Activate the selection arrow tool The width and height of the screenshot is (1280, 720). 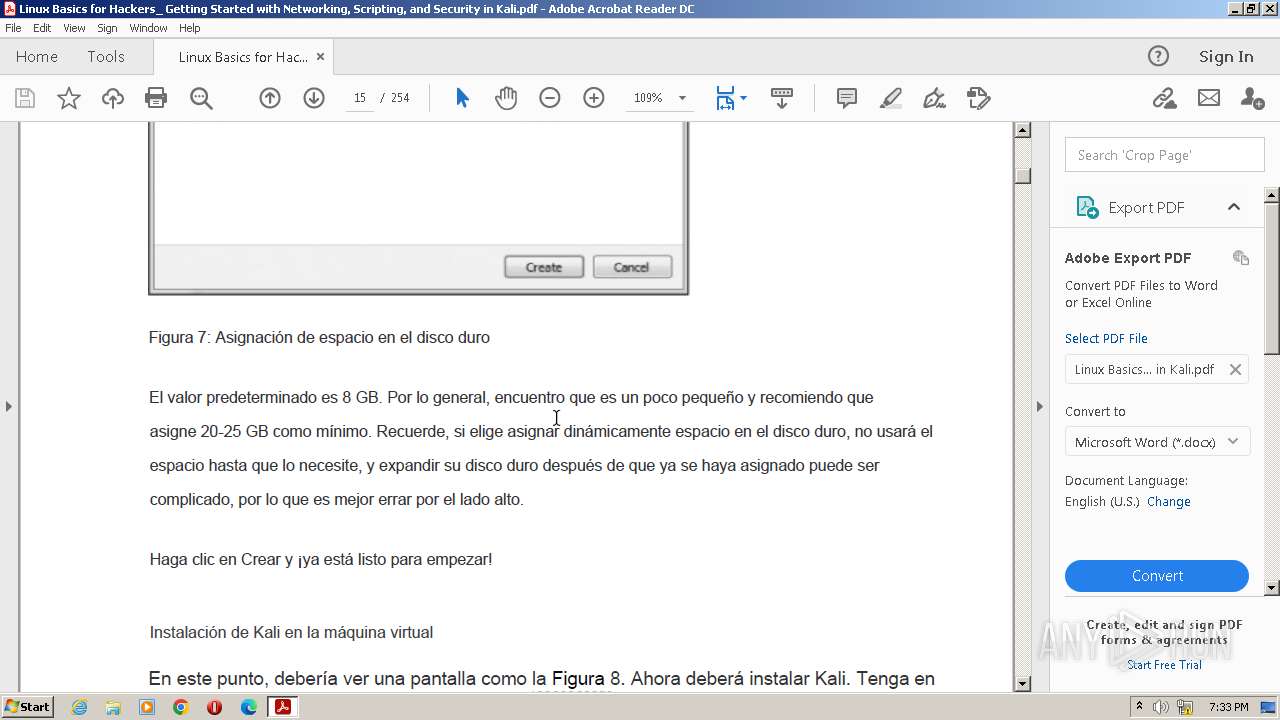coord(462,98)
